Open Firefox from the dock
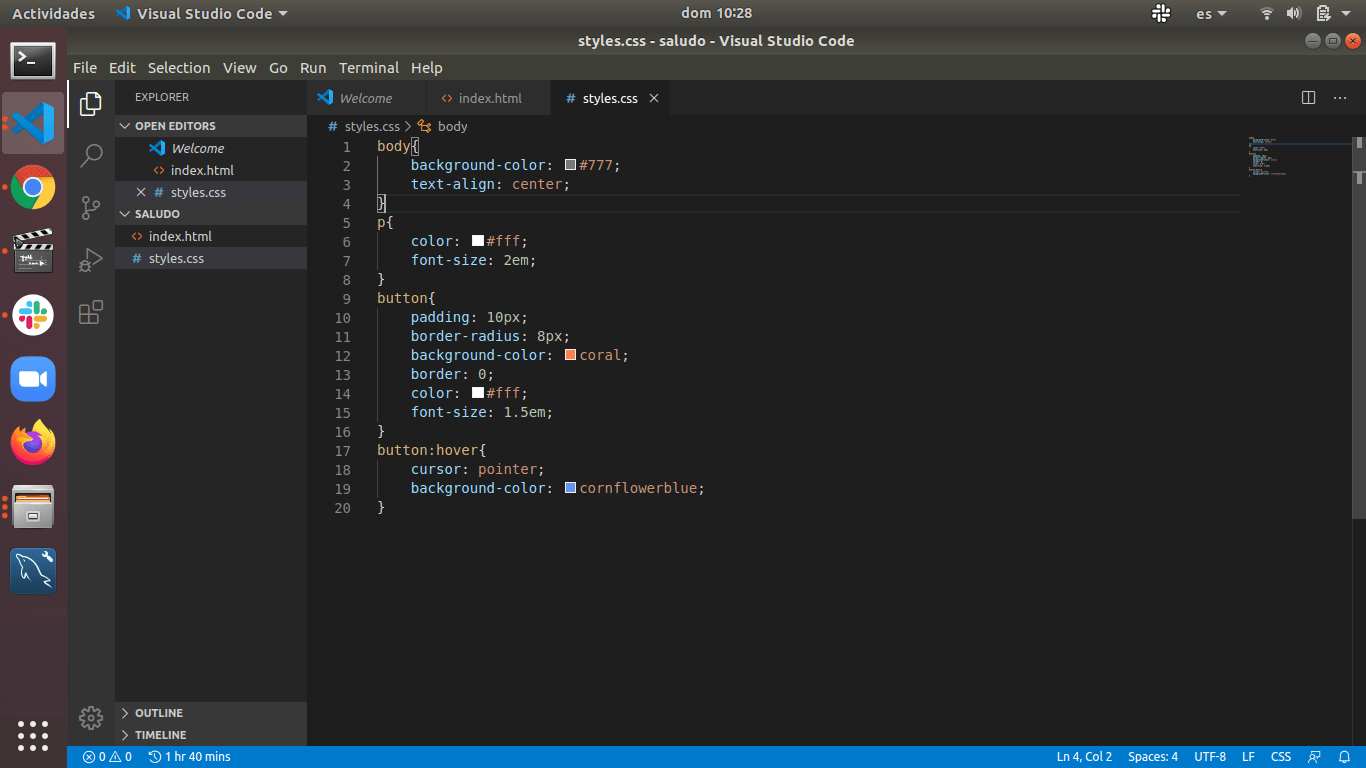Viewport: 1366px width, 768px height. tap(33, 443)
